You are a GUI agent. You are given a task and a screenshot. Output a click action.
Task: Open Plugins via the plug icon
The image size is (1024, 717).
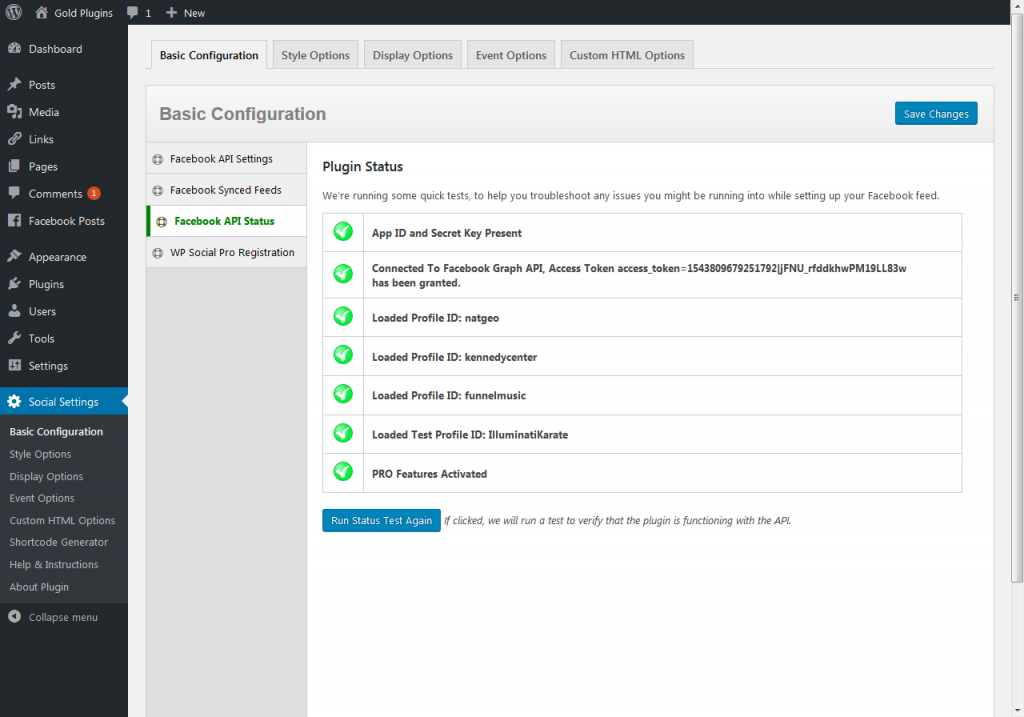tap(14, 284)
